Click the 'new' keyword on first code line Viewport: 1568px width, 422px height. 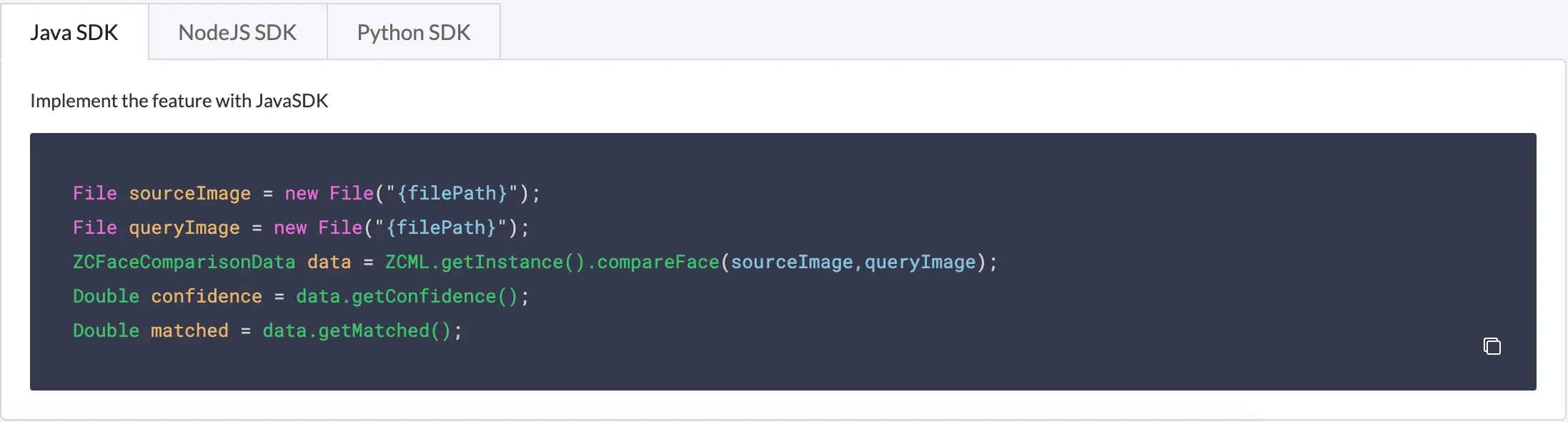point(302,193)
